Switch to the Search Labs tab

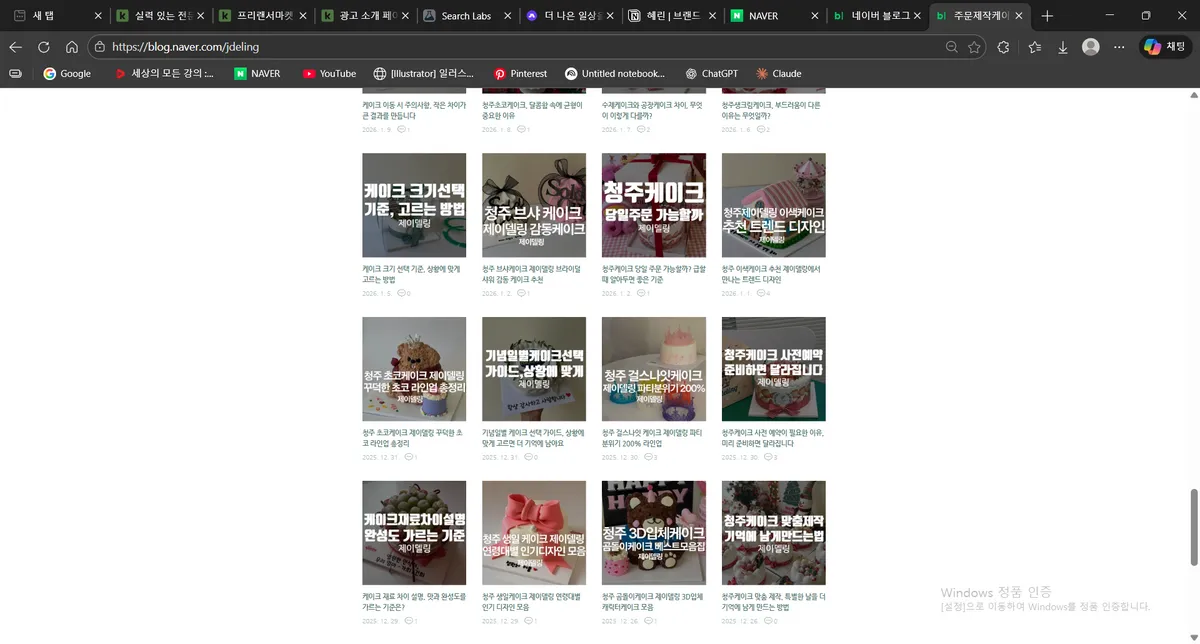tap(466, 16)
